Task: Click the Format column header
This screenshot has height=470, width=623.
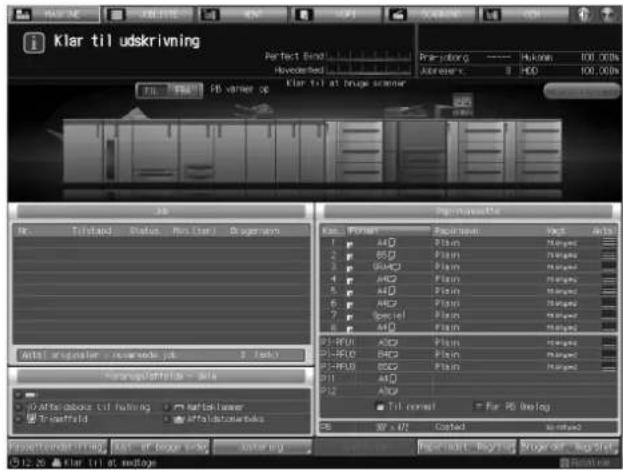Action: pyautogui.click(x=389, y=230)
